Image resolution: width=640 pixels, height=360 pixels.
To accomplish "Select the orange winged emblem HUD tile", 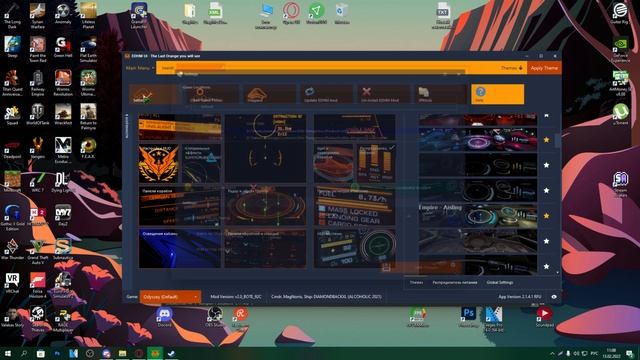I will point(159,163).
